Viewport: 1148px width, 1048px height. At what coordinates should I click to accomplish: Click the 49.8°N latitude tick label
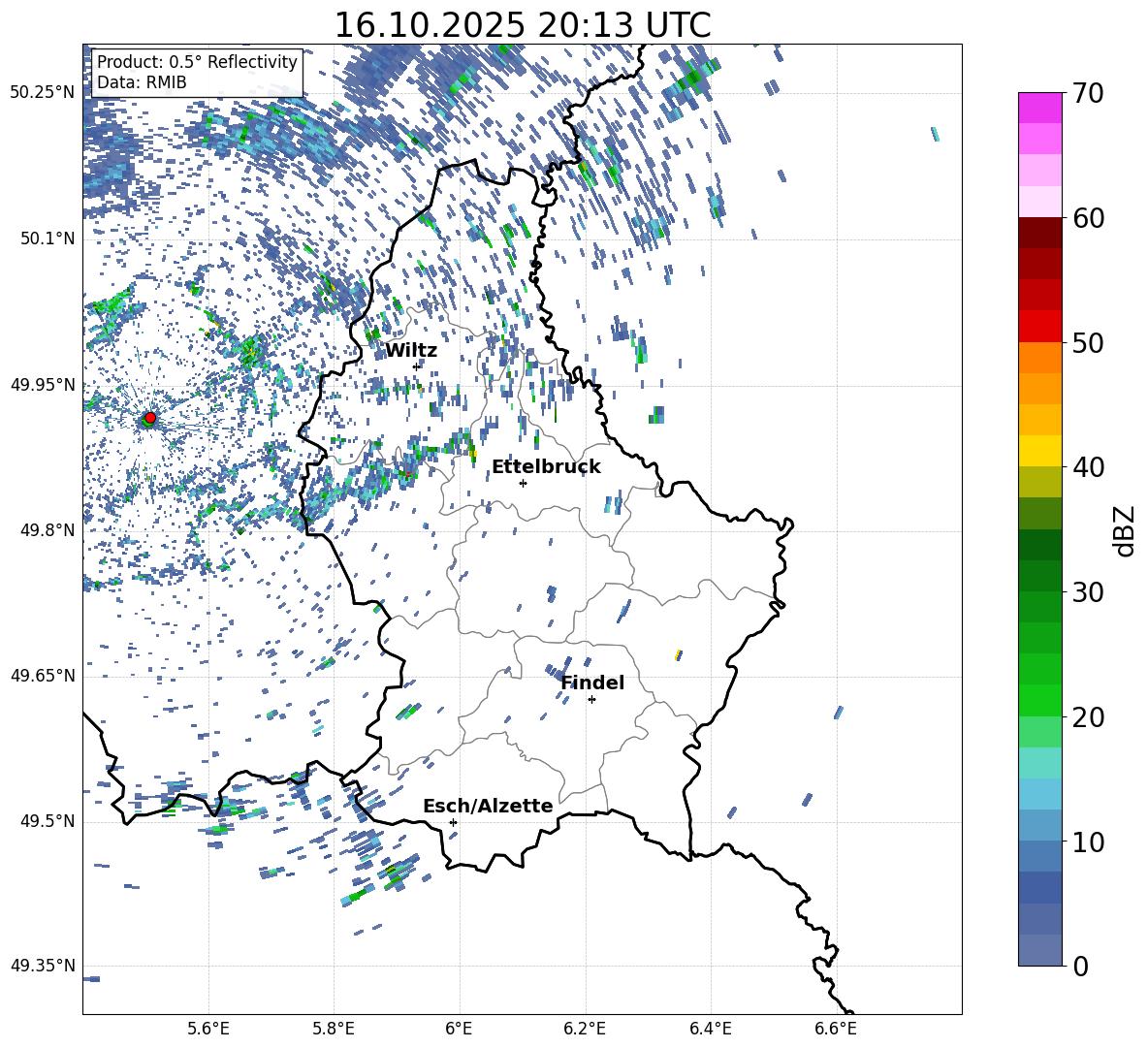click(x=48, y=530)
